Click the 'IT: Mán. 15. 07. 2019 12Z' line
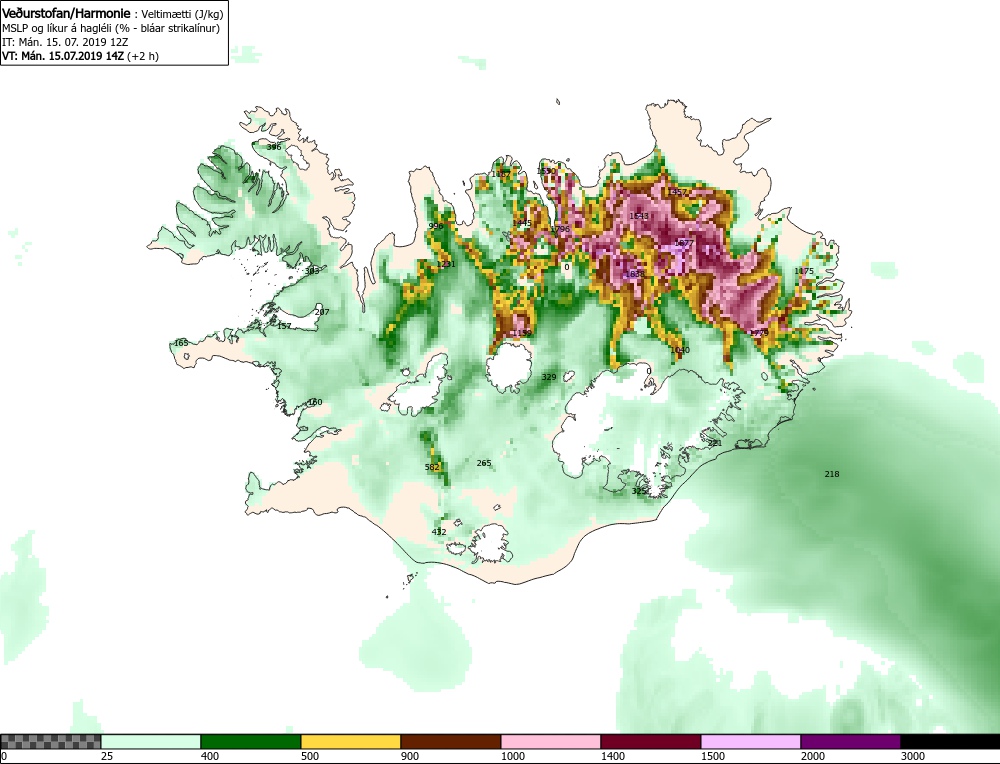The width and height of the screenshot is (1000, 764). pos(65,42)
